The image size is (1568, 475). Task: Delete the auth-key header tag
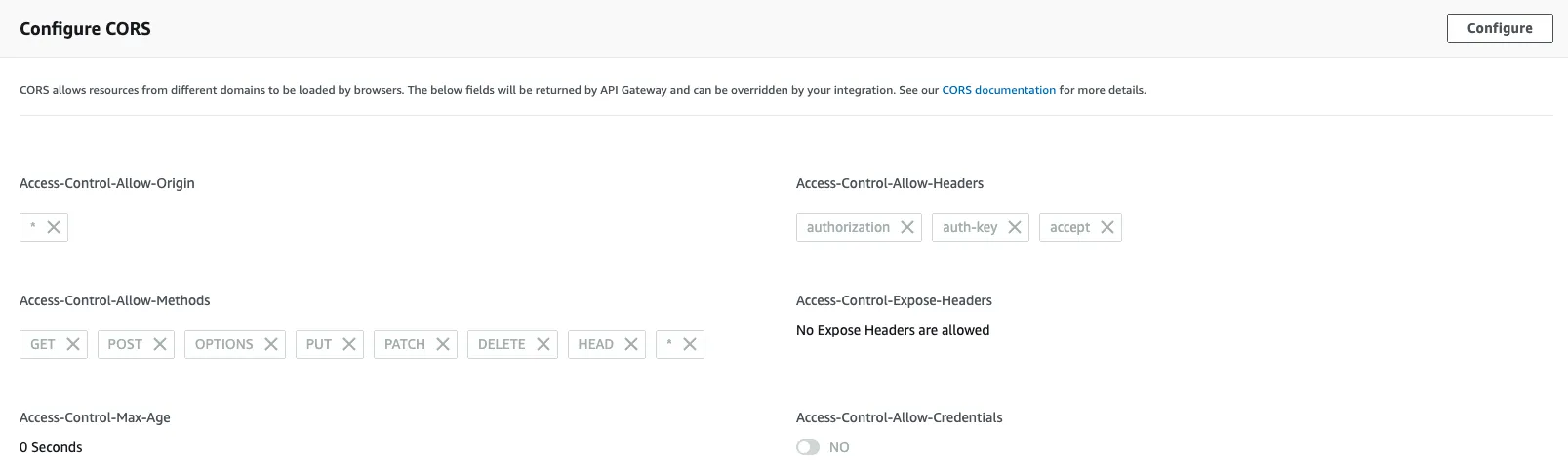[1015, 227]
